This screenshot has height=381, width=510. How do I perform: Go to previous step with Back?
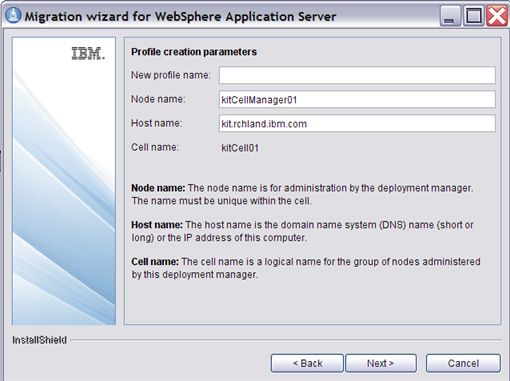tap(307, 363)
